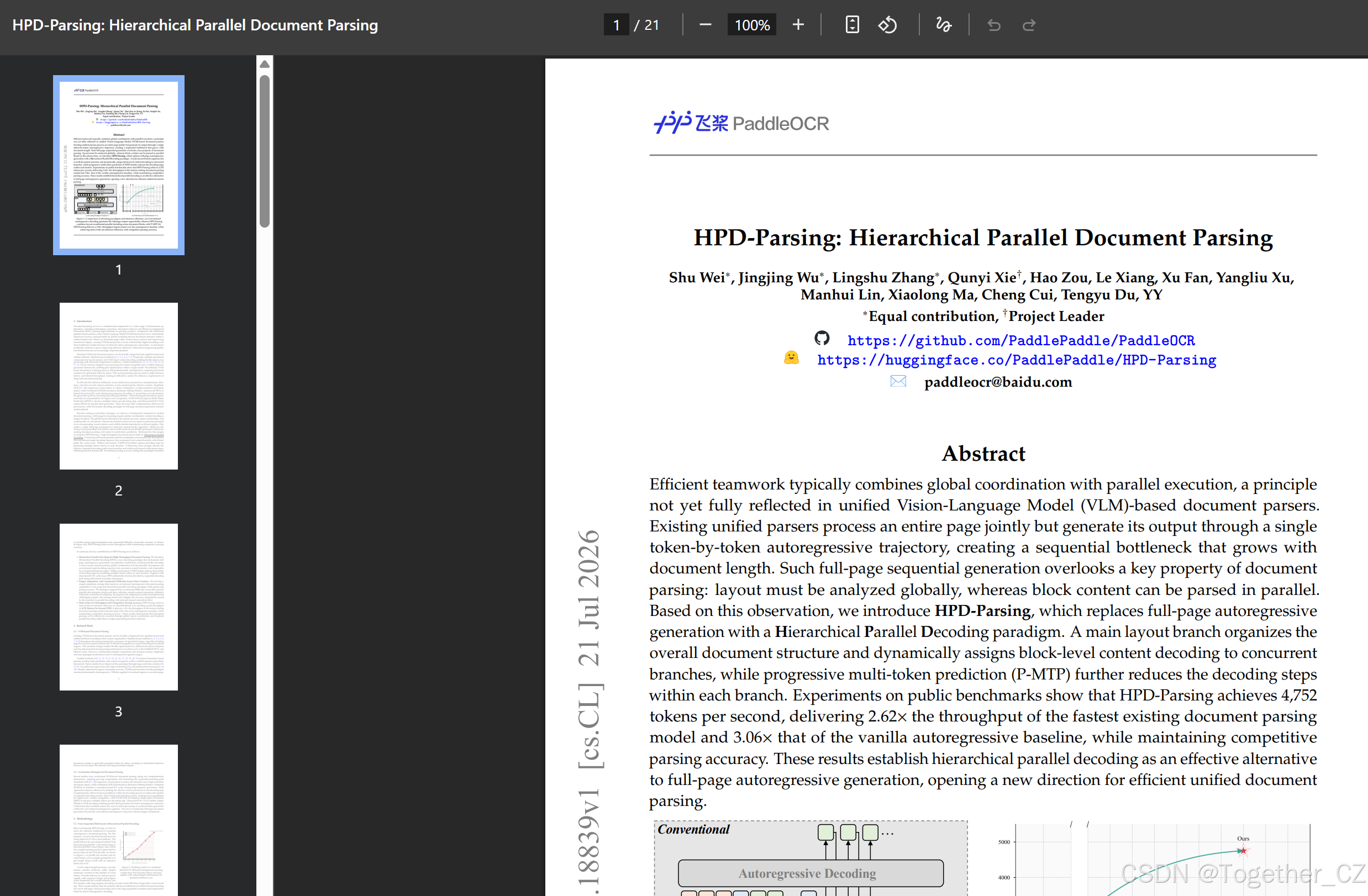Image resolution: width=1368 pixels, height=896 pixels.
Task: Click the fit to page icon
Action: 852,25
